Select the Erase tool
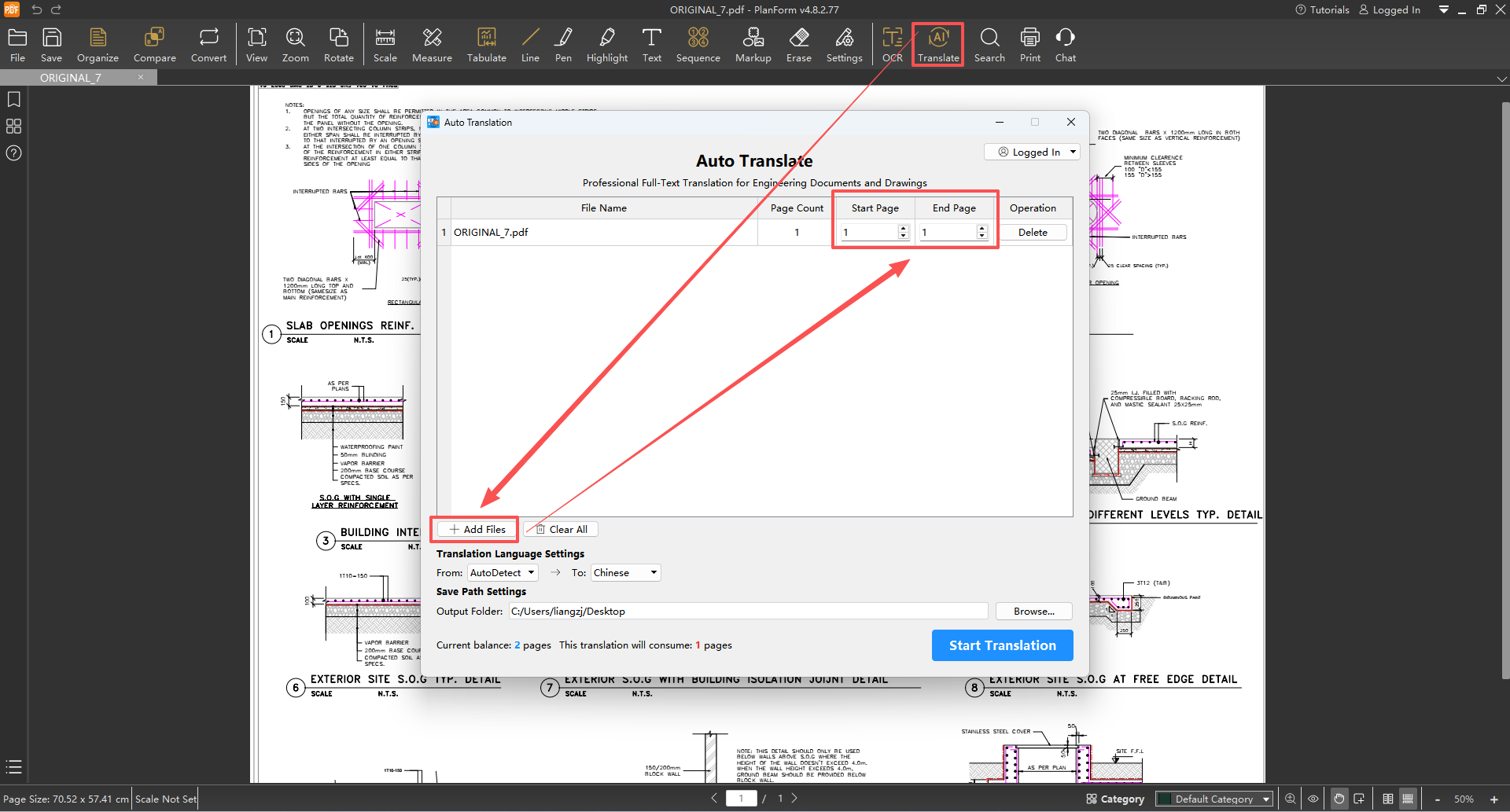The width and height of the screenshot is (1510, 812). [798, 46]
